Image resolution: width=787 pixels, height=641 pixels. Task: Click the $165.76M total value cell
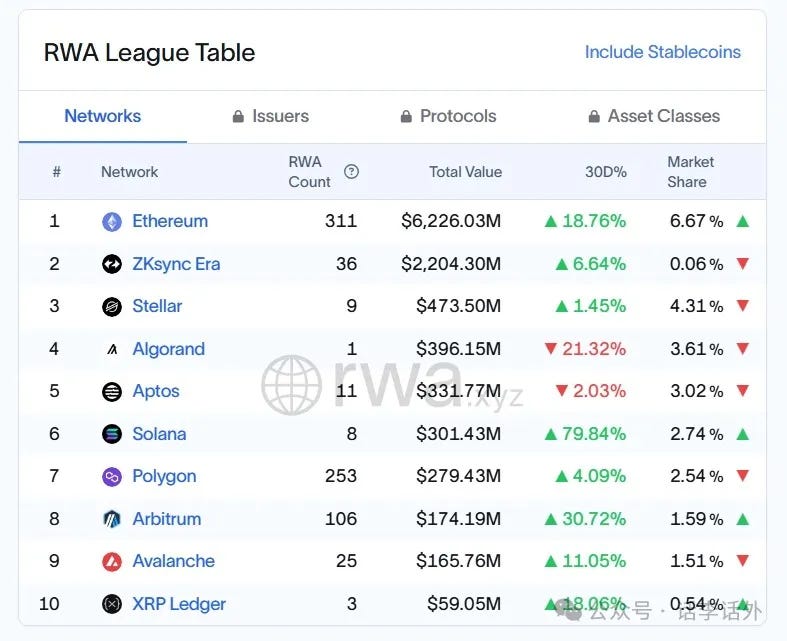pos(458,561)
